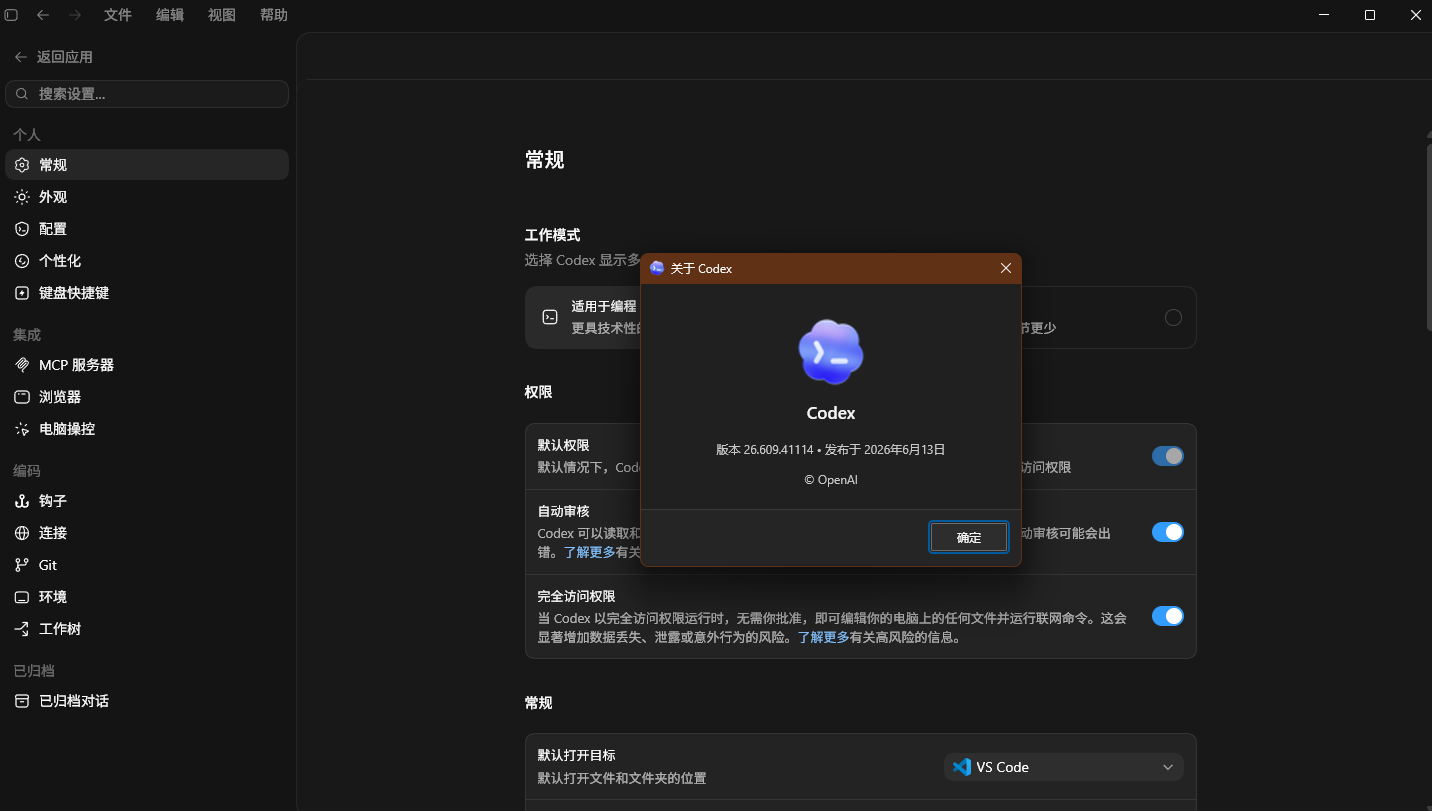Open the 视图 menu
The image size is (1432, 811).
click(x=222, y=15)
